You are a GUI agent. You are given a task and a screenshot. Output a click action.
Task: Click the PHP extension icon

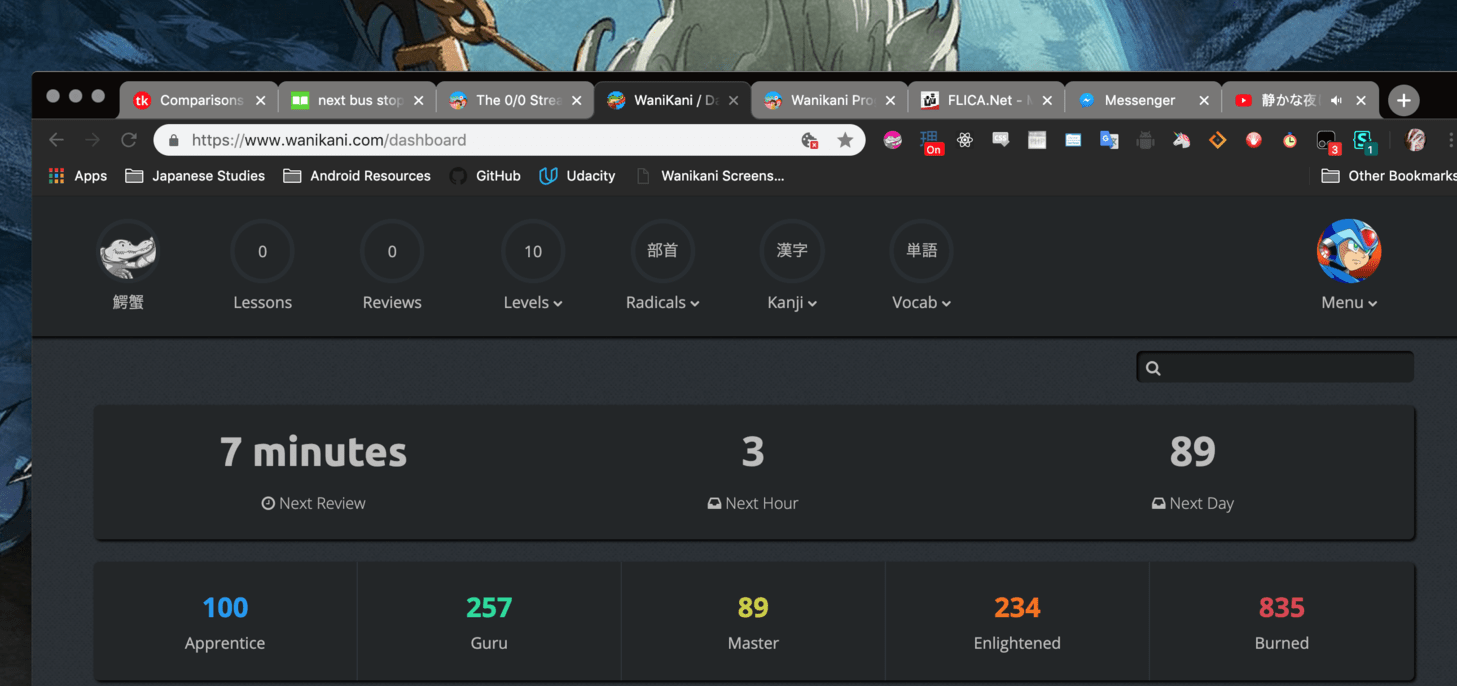point(1037,140)
